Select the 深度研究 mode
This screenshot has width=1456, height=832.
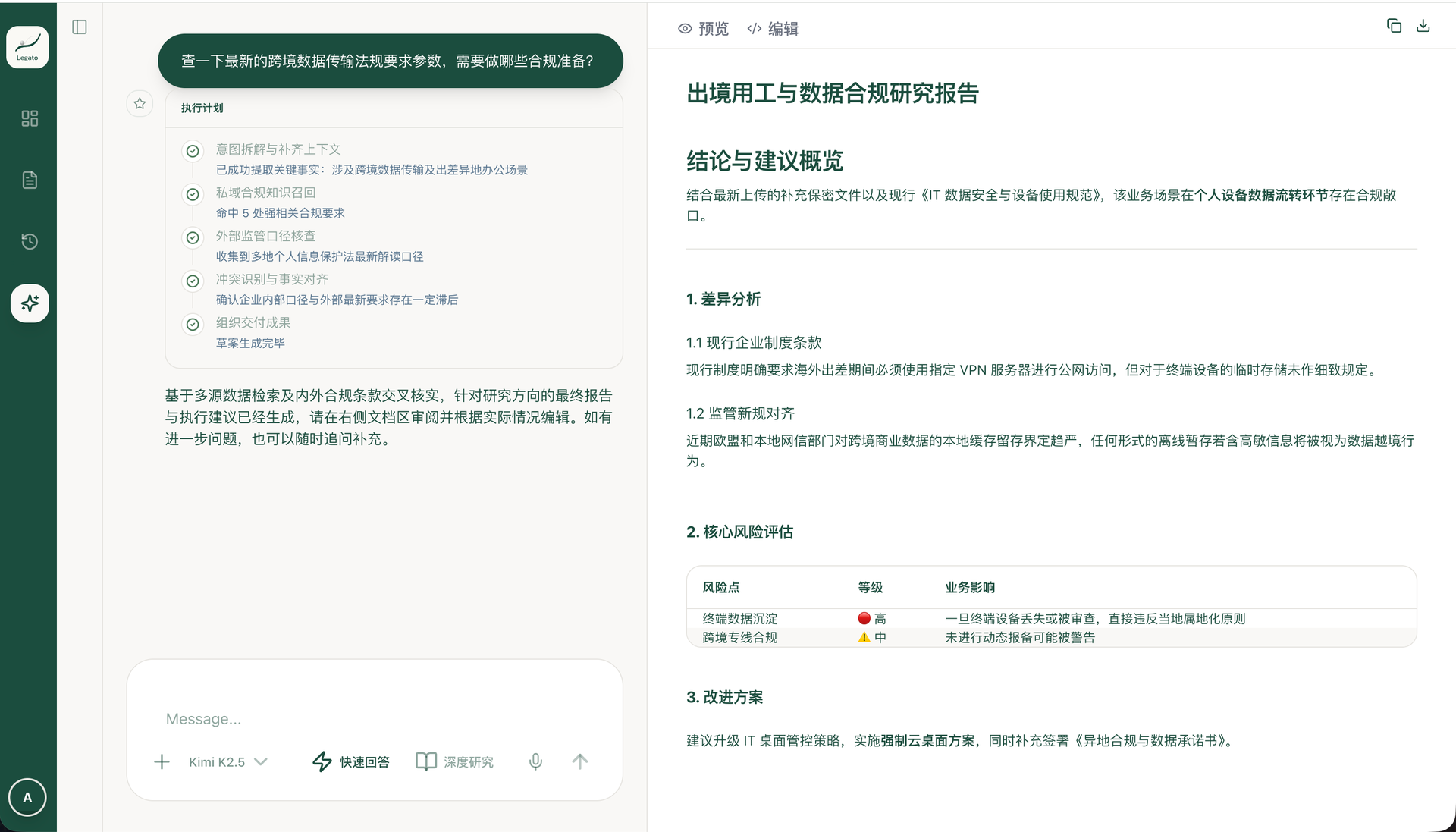click(455, 761)
